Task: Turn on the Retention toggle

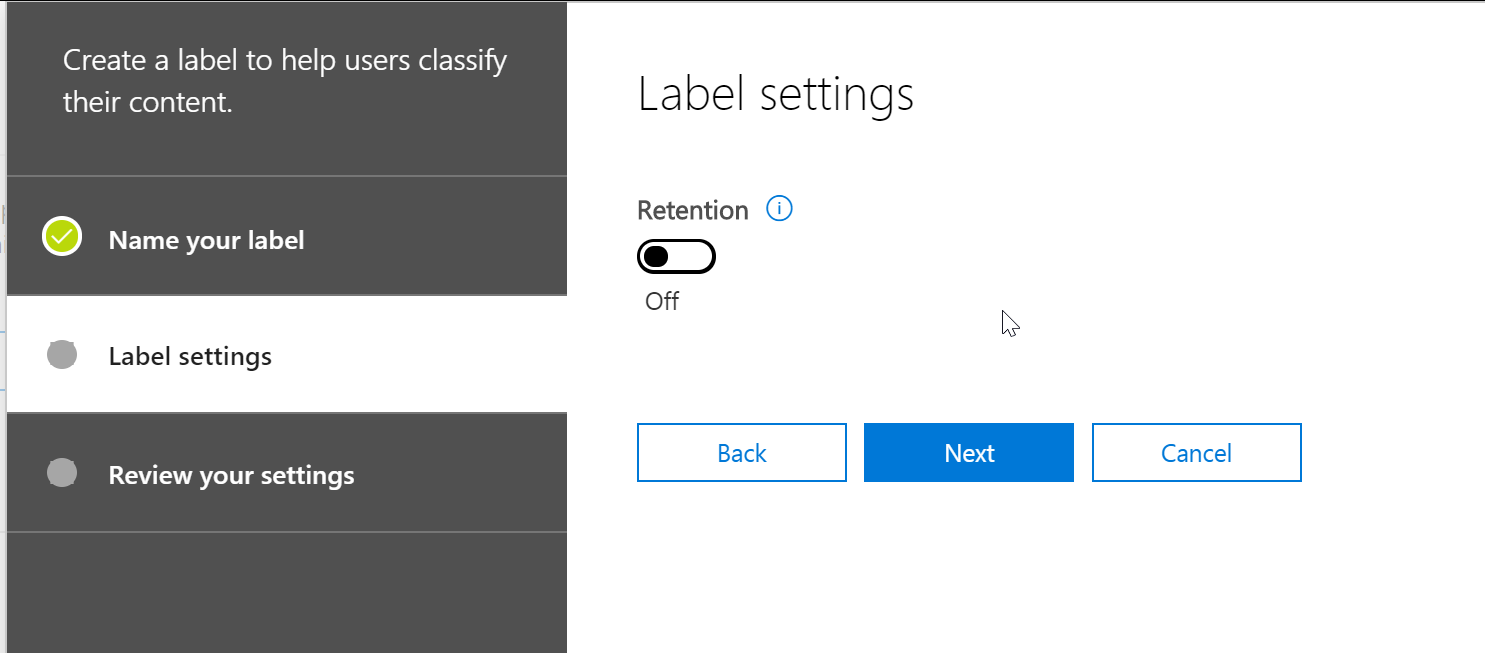Action: tap(676, 257)
